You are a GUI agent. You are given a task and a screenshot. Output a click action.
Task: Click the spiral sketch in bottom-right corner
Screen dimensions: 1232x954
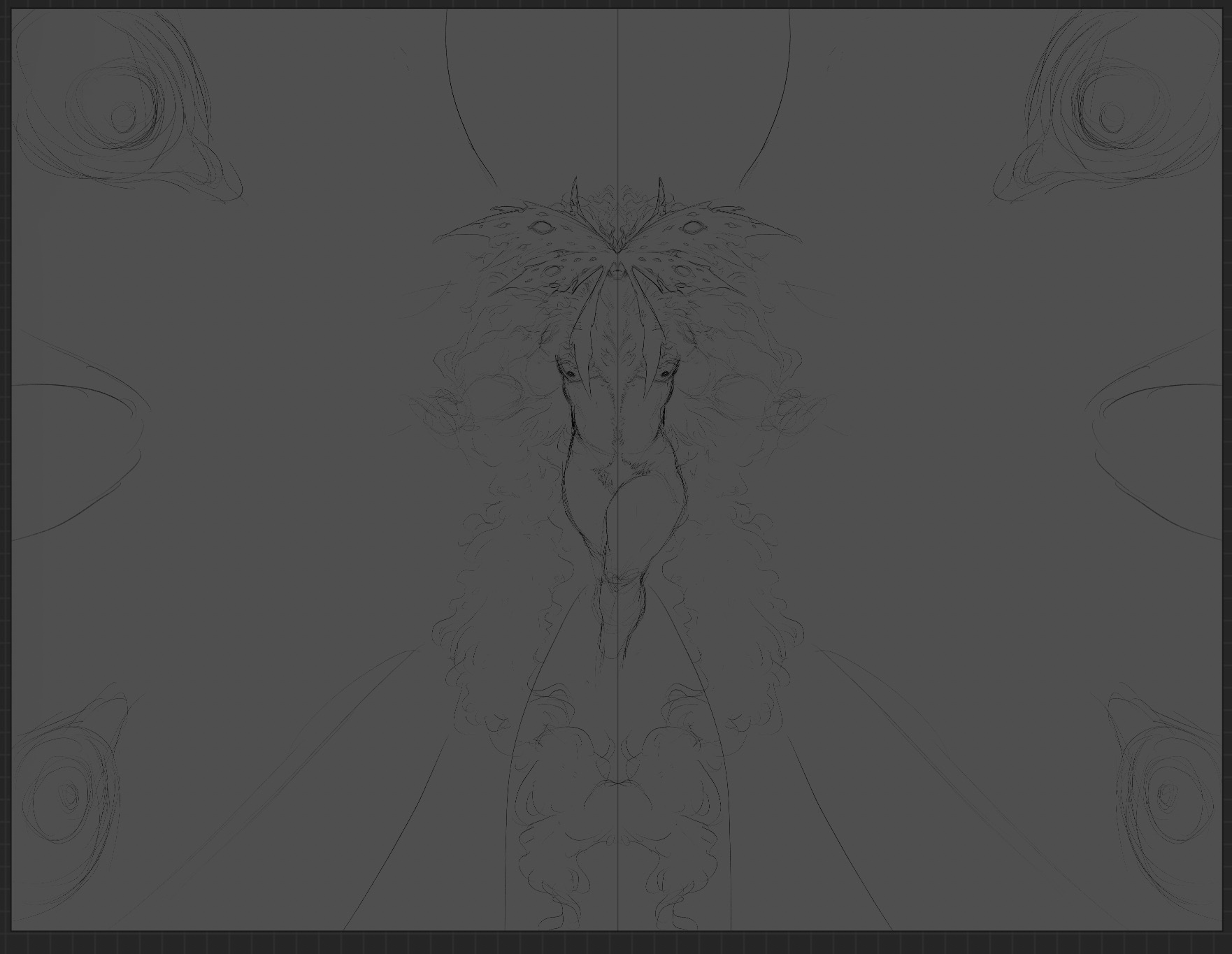[x=1166, y=794]
